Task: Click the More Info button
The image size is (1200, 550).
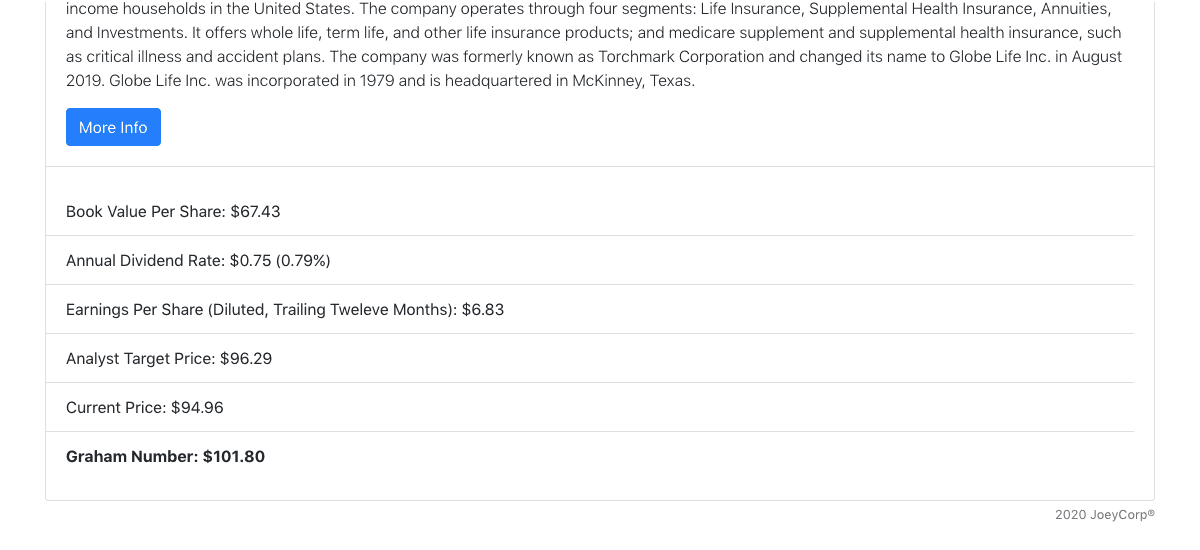Action: [113, 127]
